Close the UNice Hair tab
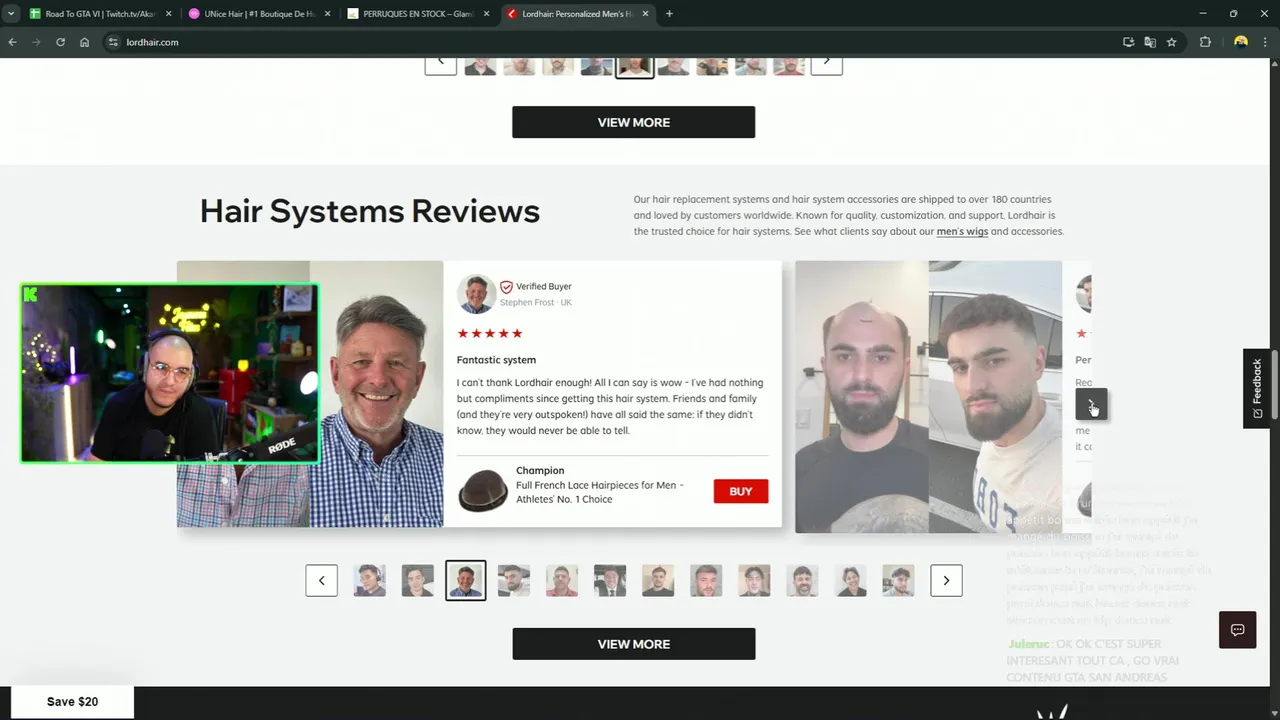 (327, 14)
